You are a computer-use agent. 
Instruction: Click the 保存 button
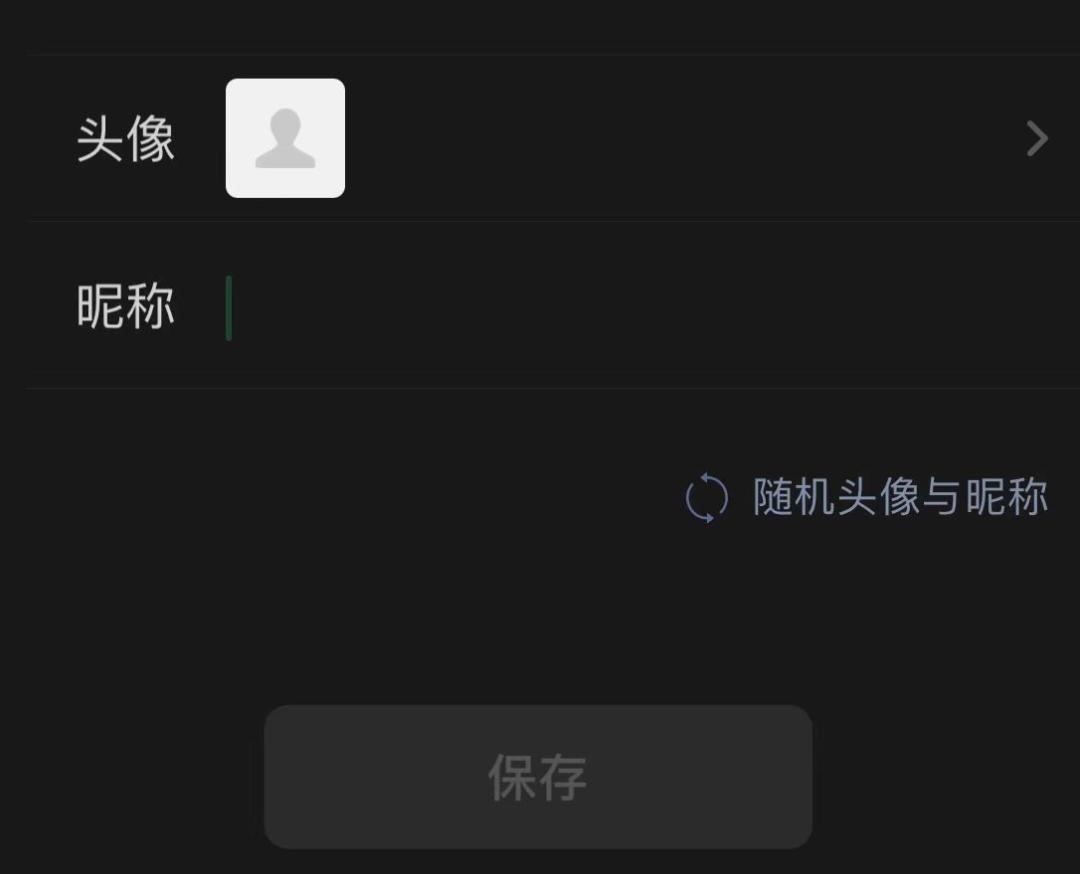coord(538,776)
